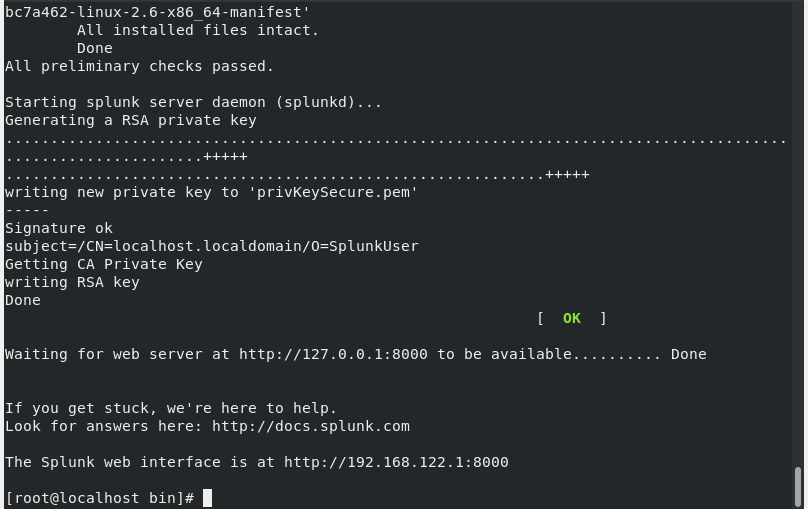Click 'Generating a RSA private key' line

click(130, 120)
